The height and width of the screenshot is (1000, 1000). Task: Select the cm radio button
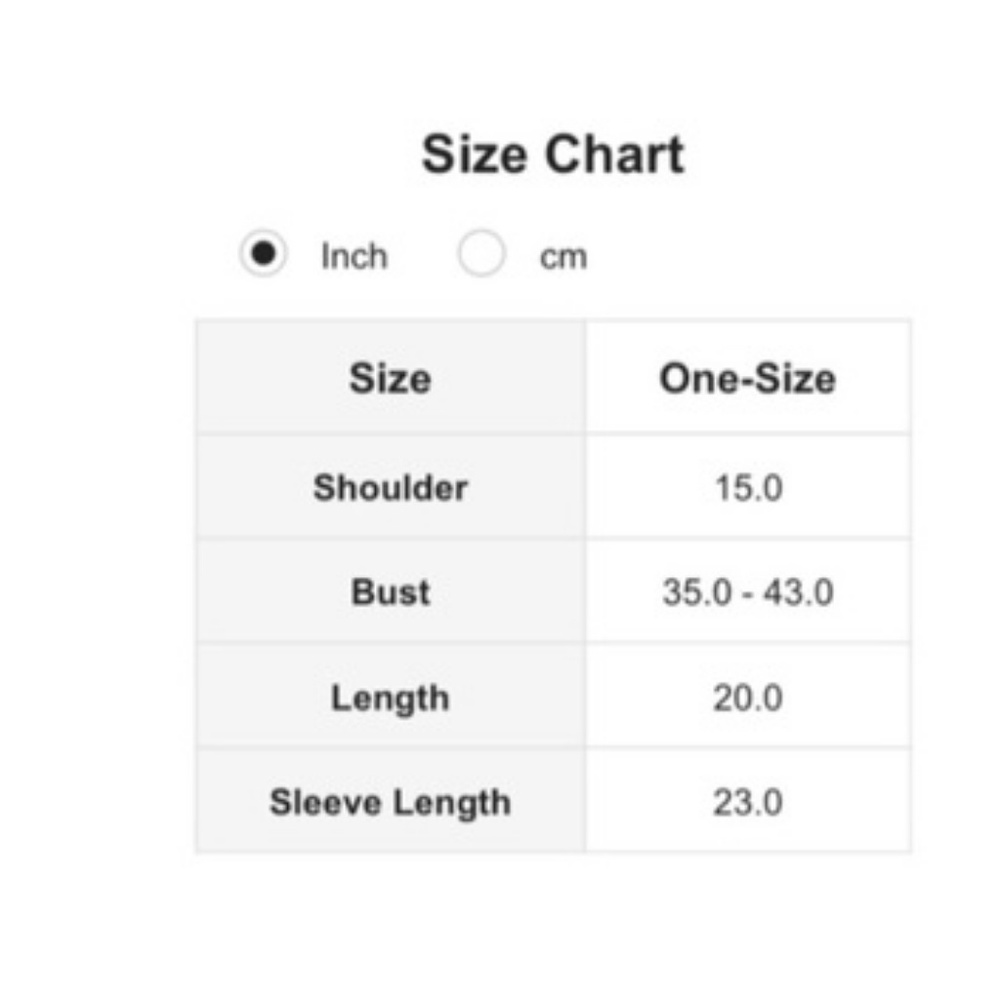(x=481, y=254)
